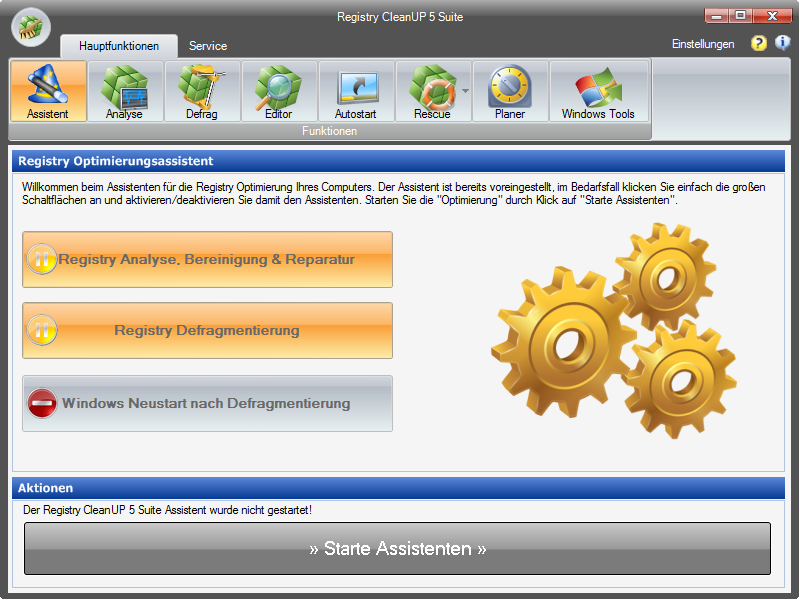Switch to the Service tab
Screen dimensions: 800x600
click(x=208, y=46)
